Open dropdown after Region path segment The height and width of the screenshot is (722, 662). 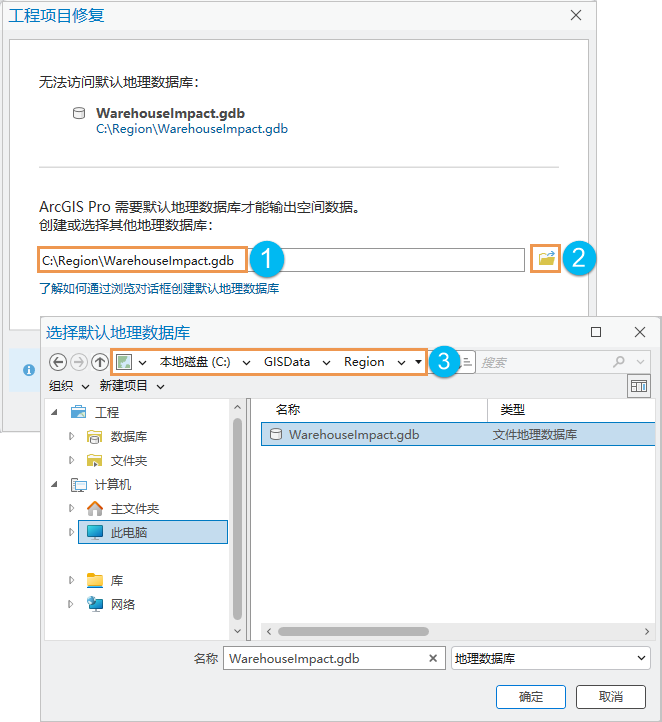pyautogui.click(x=401, y=363)
